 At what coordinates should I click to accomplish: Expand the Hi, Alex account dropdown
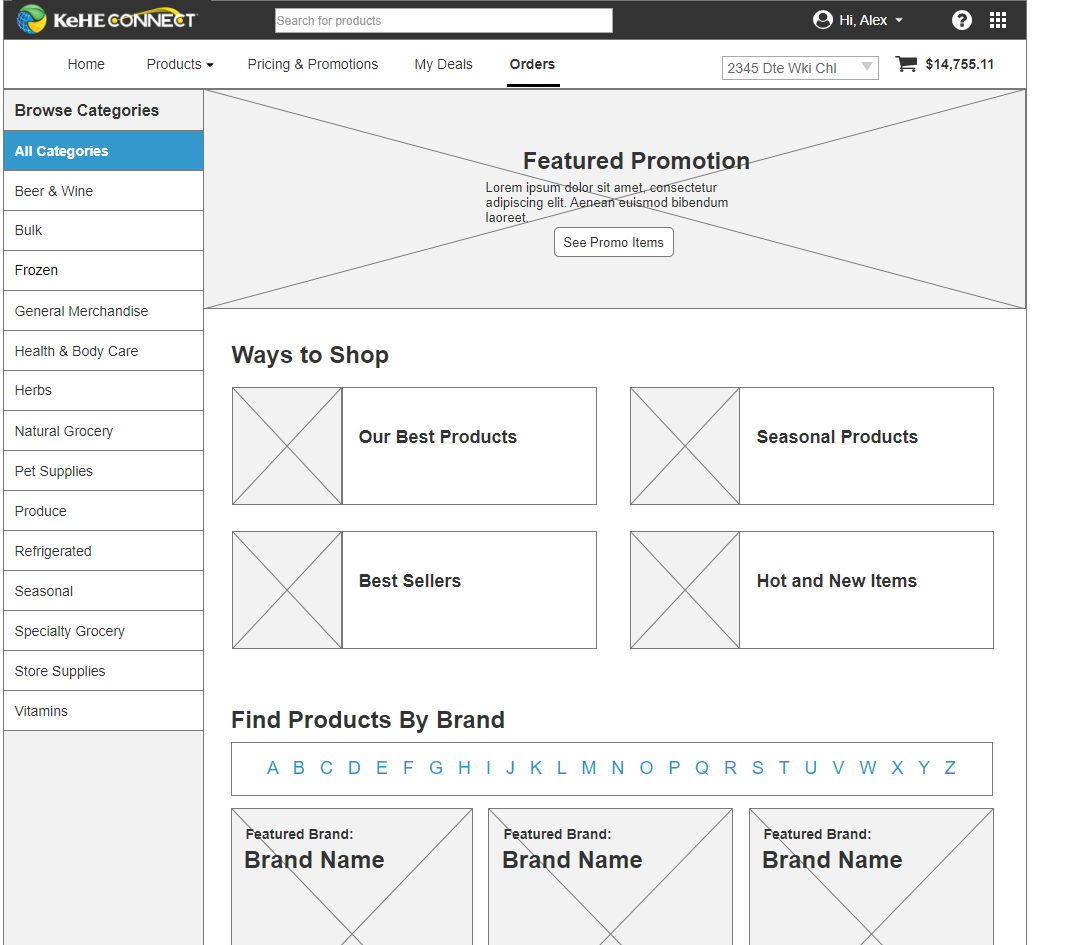point(870,21)
